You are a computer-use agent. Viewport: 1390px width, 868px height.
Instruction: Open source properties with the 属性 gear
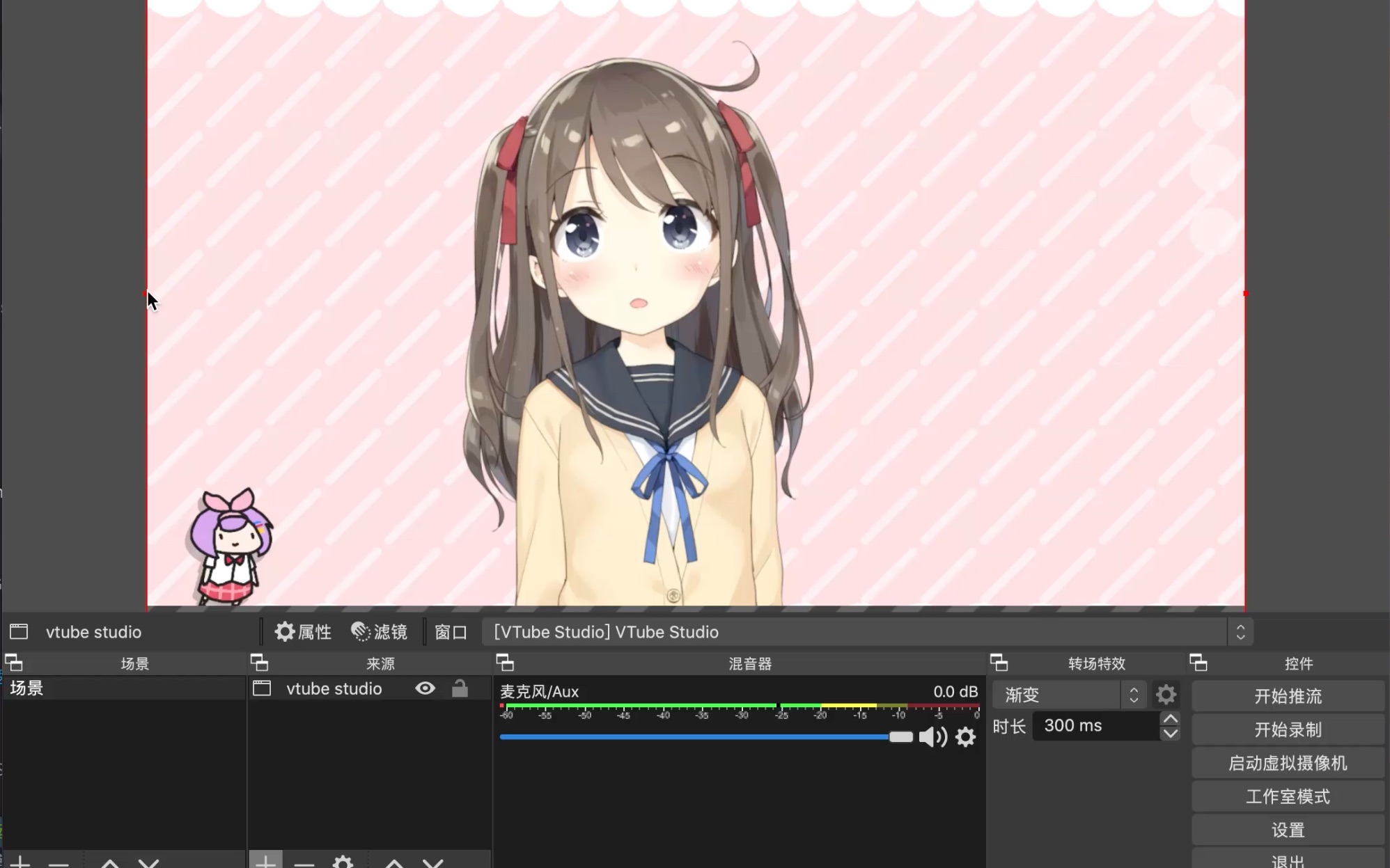click(302, 631)
